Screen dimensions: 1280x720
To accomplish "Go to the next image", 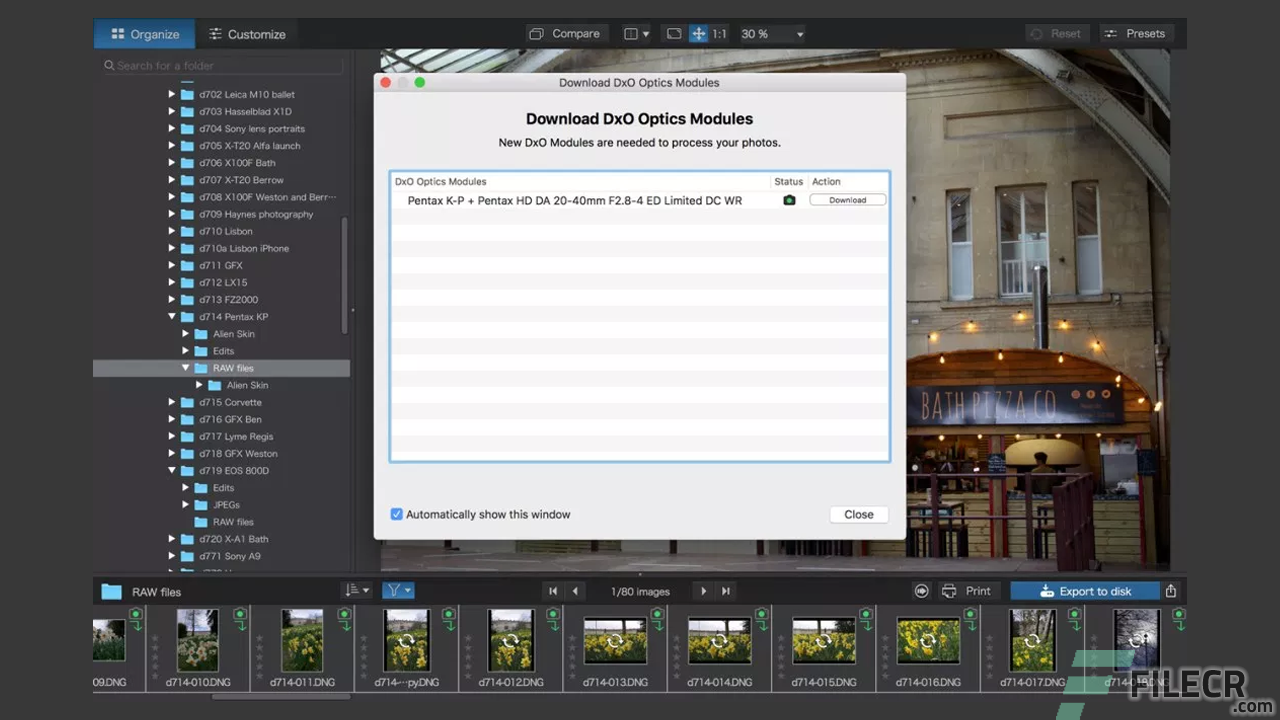I will tap(704, 591).
